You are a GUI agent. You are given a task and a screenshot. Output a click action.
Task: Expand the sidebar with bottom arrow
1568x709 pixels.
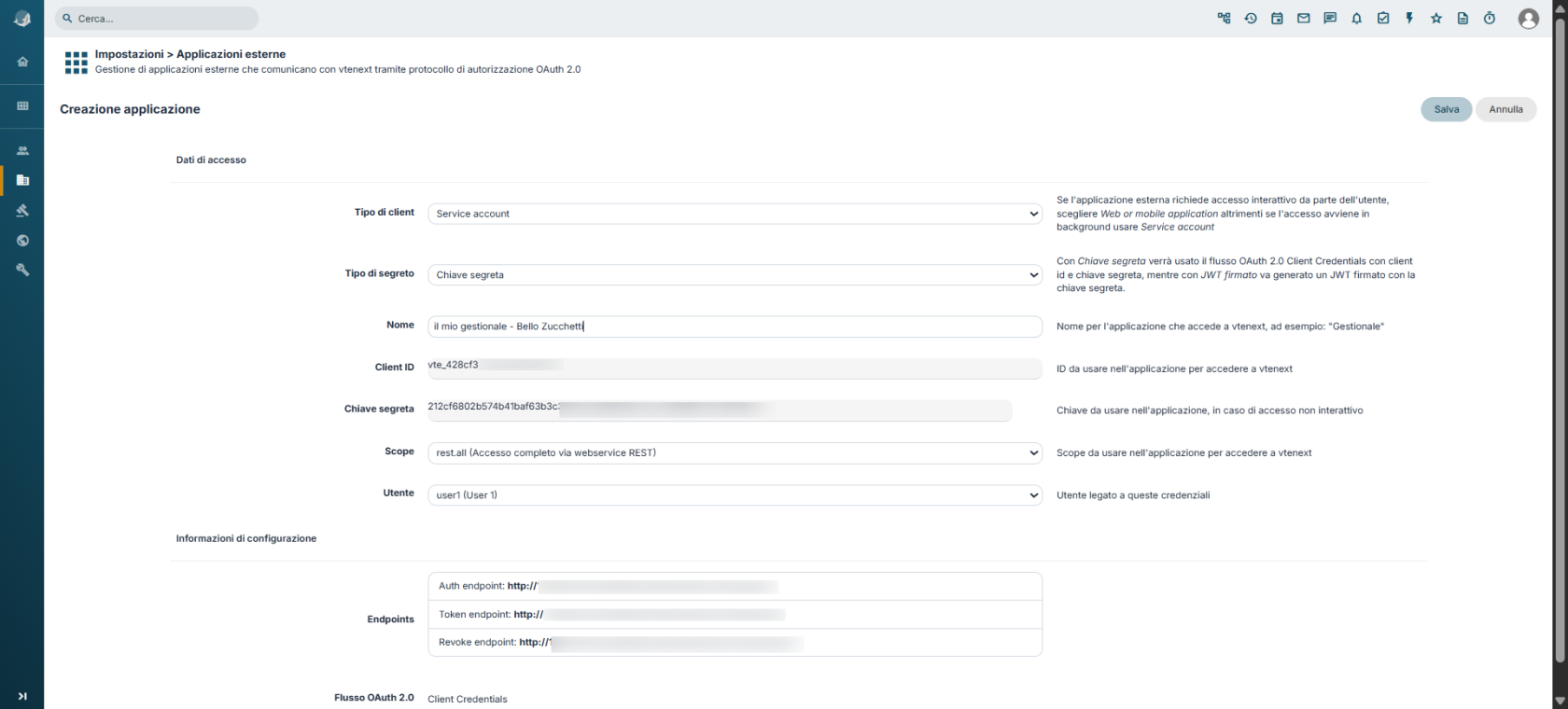(x=22, y=696)
